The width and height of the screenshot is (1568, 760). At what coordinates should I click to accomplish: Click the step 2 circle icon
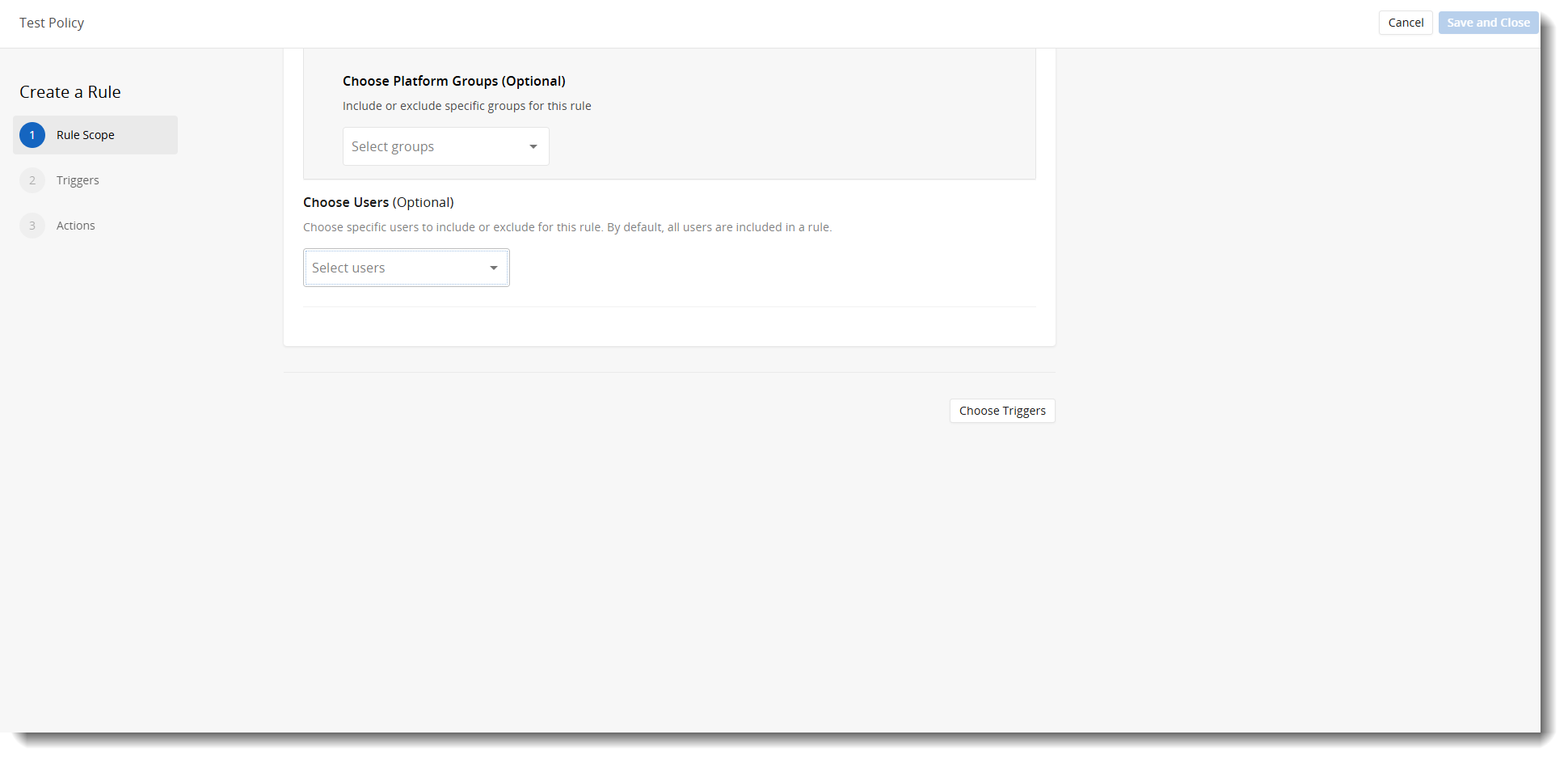[x=32, y=180]
